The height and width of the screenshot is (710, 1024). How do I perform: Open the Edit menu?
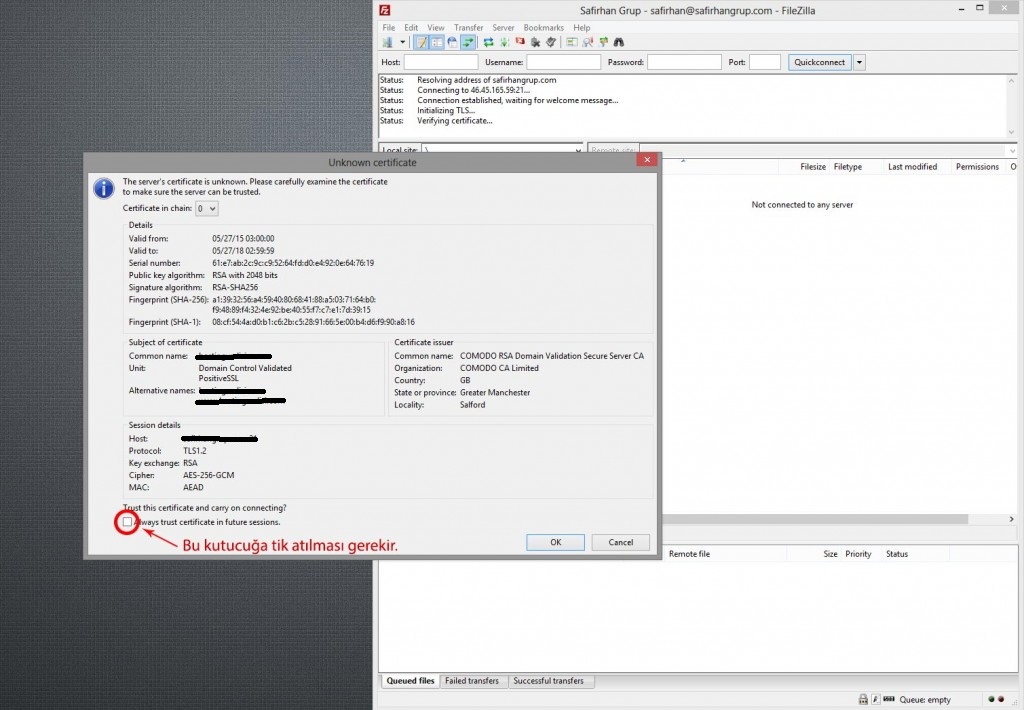pos(411,27)
